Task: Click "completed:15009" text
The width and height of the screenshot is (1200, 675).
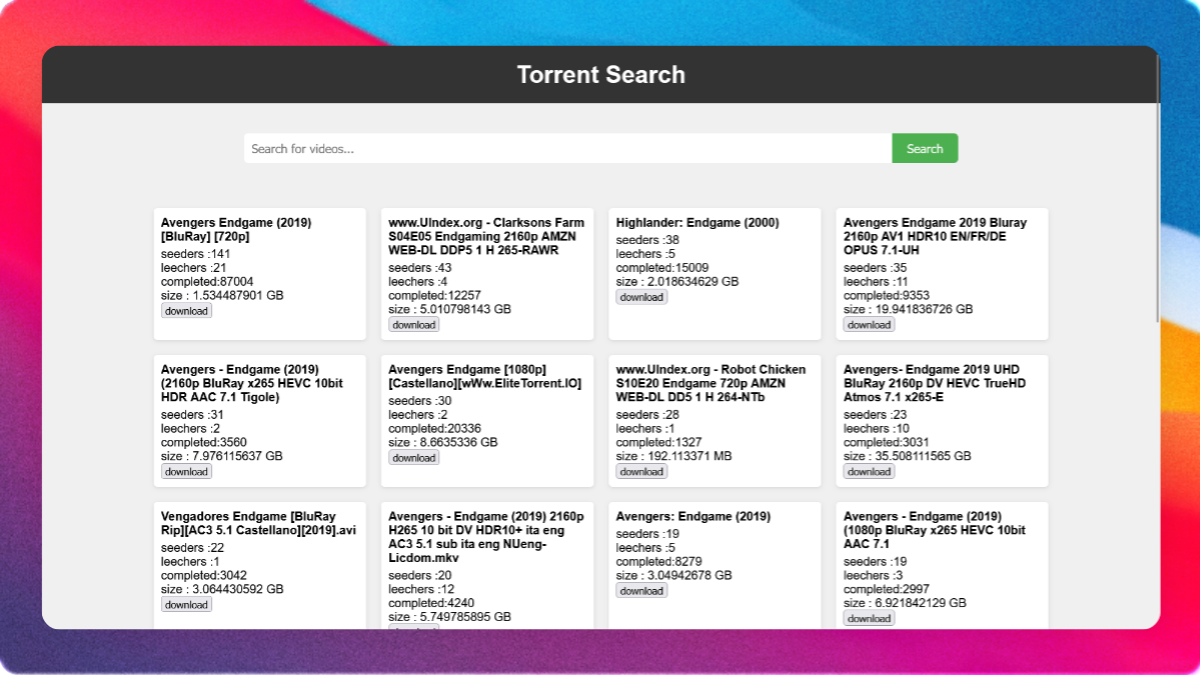Action: [x=662, y=268]
